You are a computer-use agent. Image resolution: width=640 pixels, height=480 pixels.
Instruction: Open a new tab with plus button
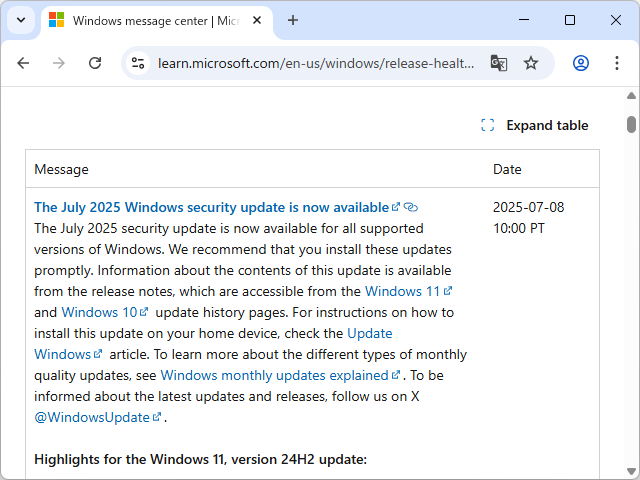tap(293, 20)
